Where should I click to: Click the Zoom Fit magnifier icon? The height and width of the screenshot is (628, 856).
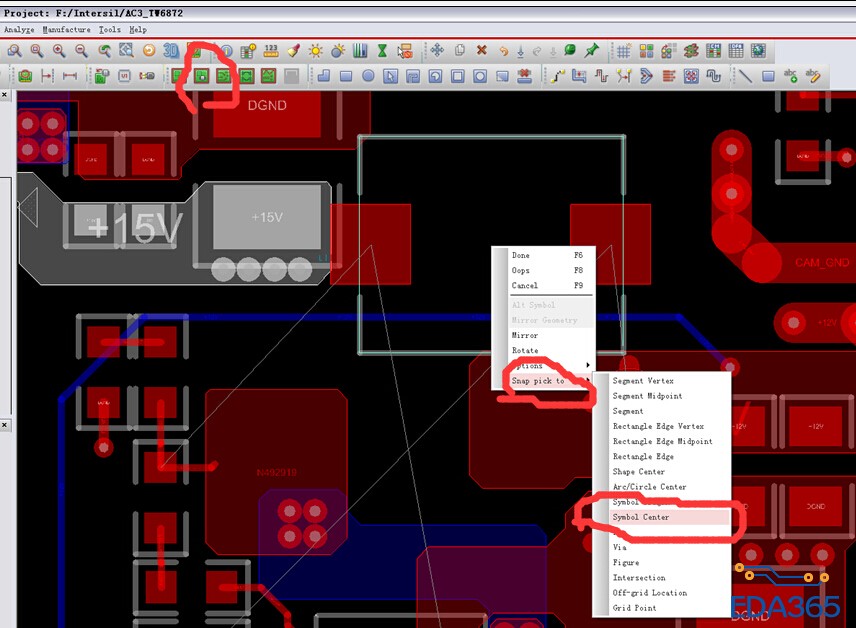coord(37,51)
